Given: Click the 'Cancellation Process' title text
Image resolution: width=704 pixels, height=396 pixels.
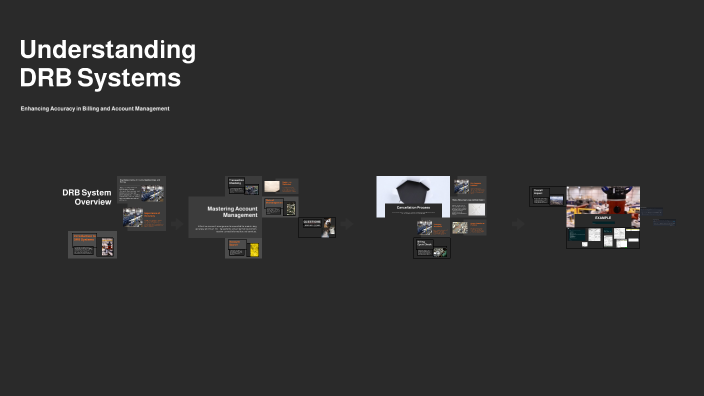Looking at the screenshot, I should click(x=413, y=208).
